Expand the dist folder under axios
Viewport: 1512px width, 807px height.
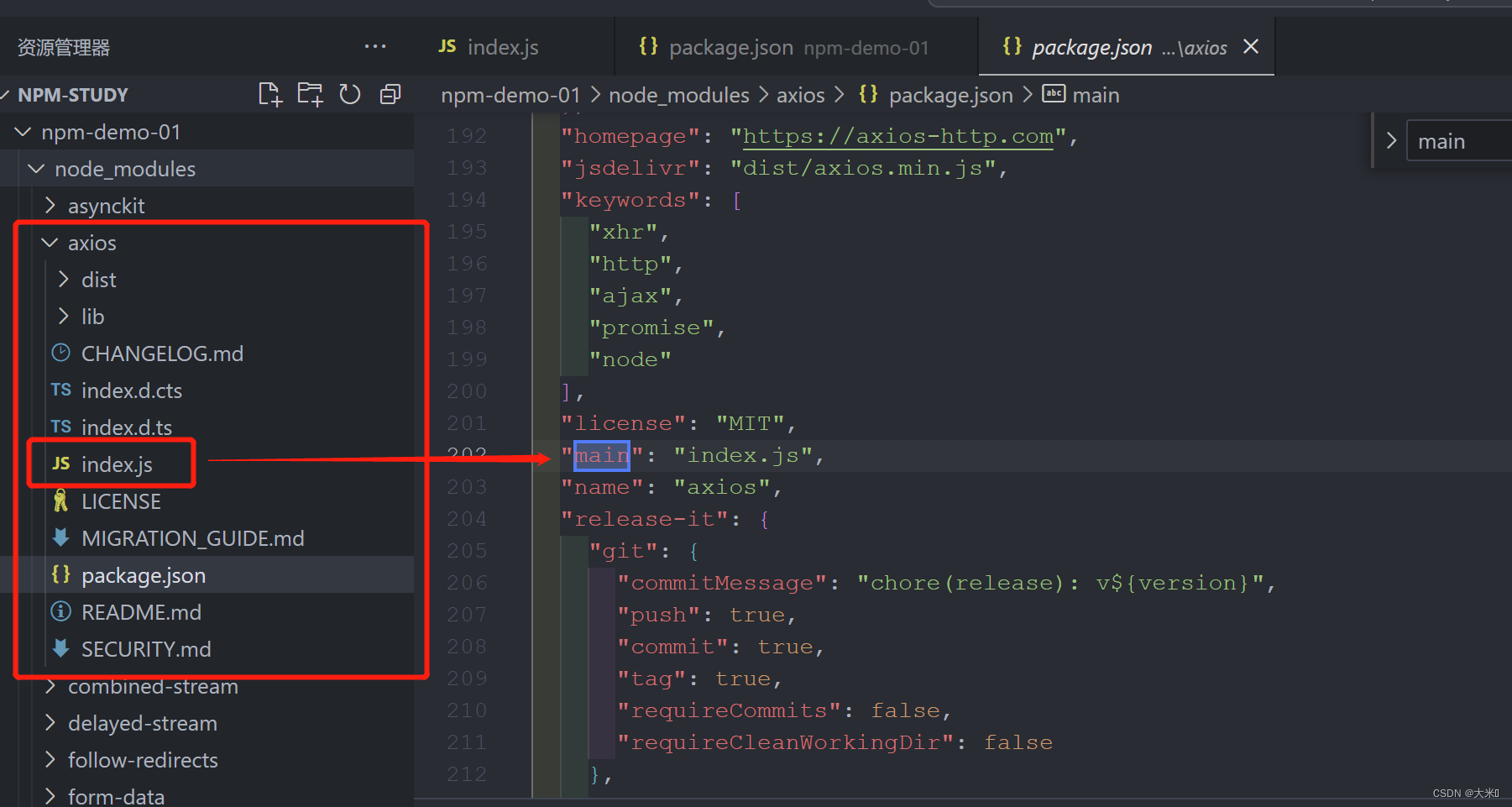point(64,280)
